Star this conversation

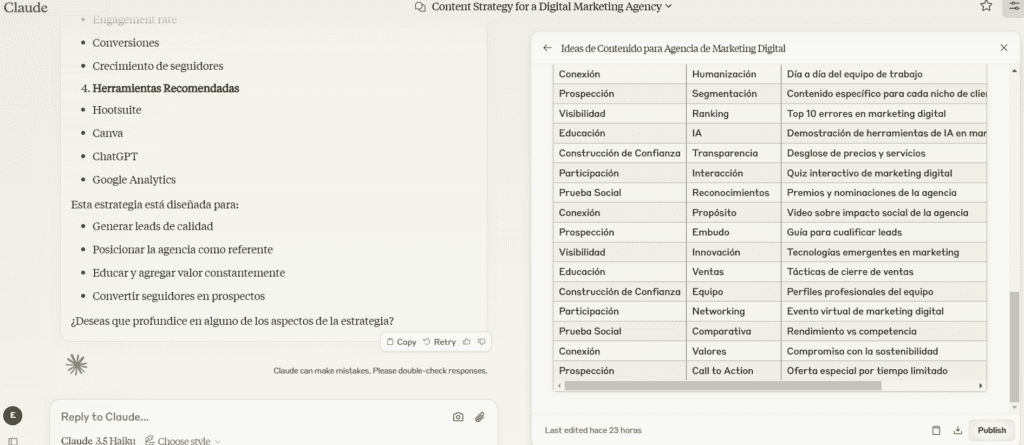click(x=986, y=7)
